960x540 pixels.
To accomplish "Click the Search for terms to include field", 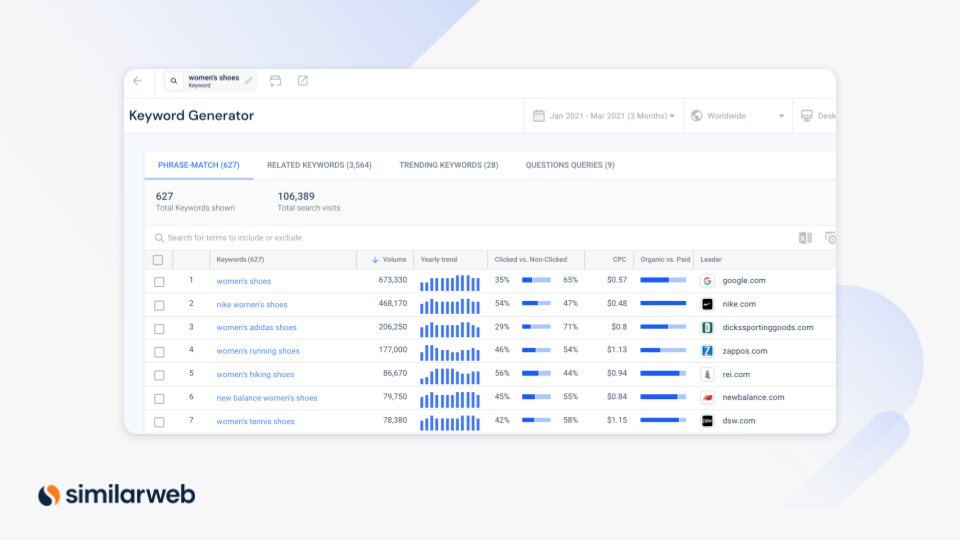I will coord(471,238).
